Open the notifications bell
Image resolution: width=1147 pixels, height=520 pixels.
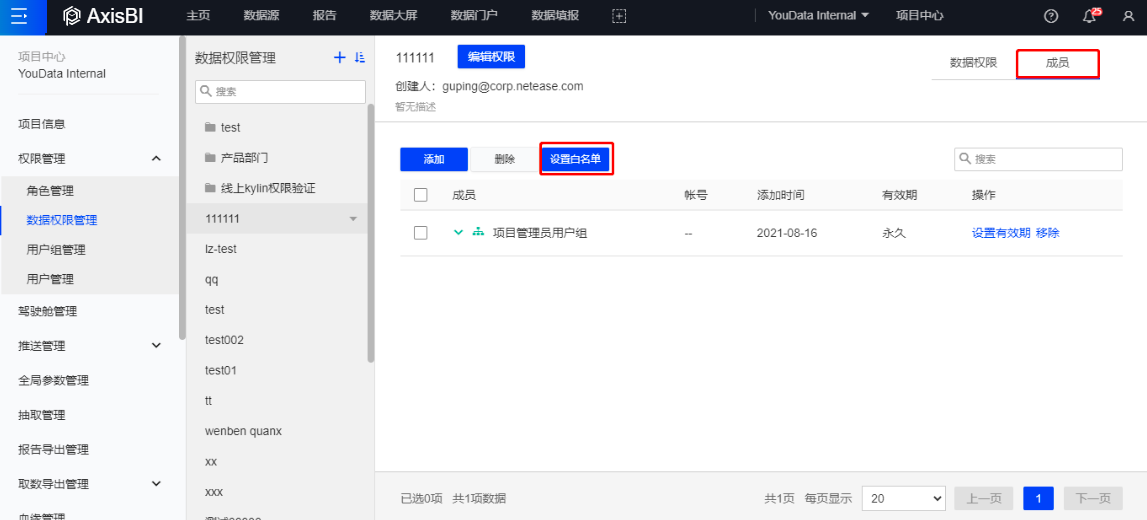1090,16
